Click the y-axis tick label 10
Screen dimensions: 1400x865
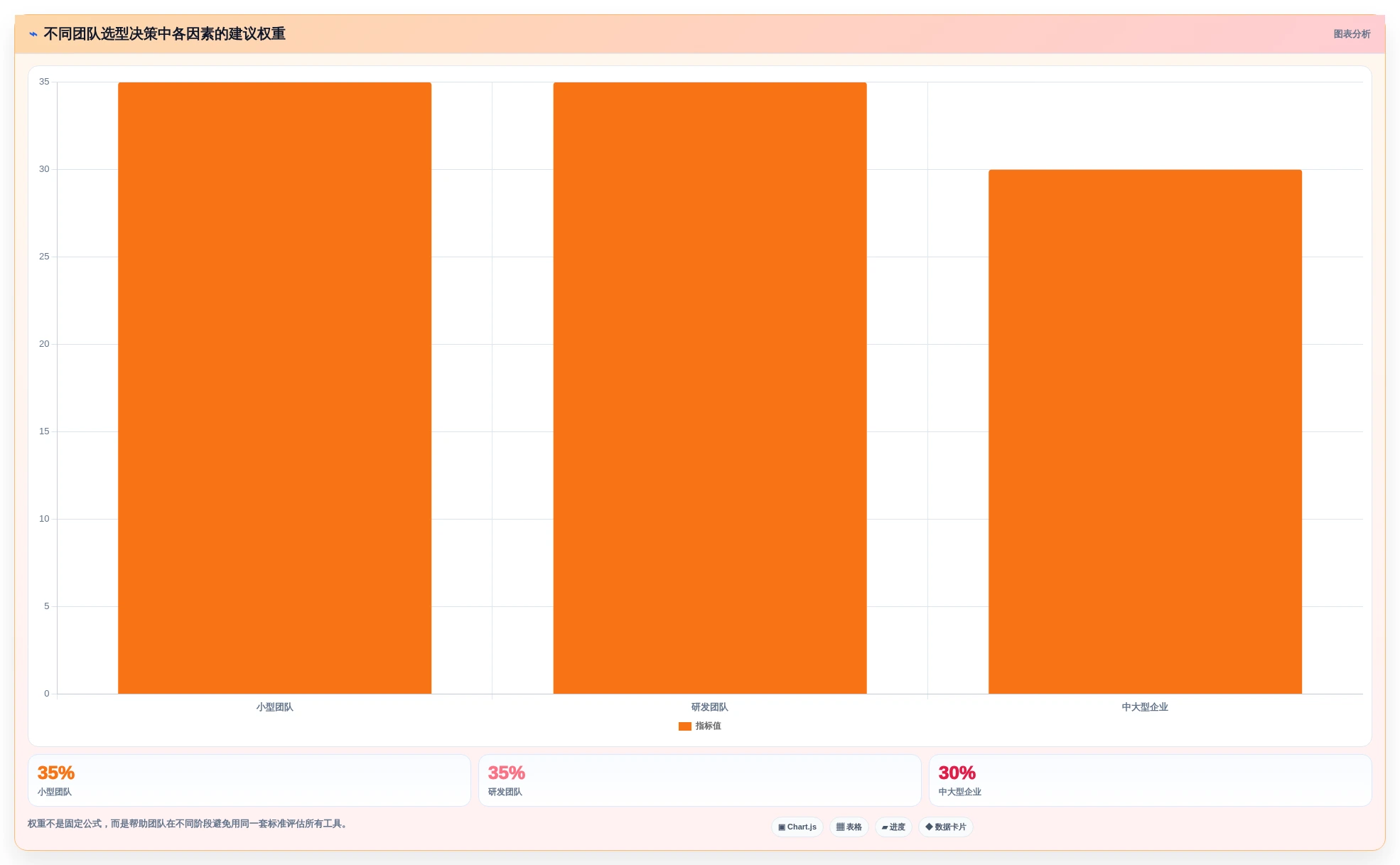point(44,519)
